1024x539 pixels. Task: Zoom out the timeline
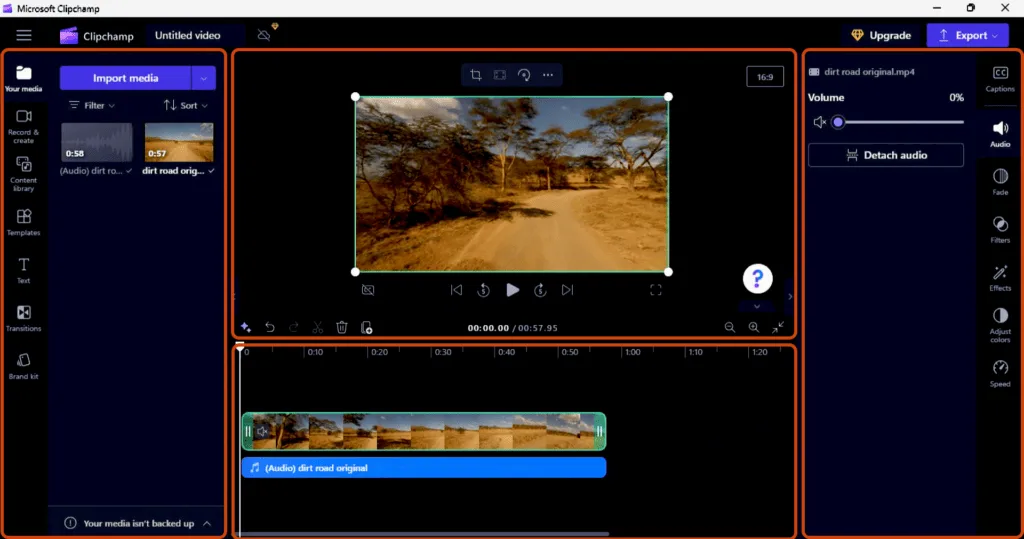click(729, 327)
